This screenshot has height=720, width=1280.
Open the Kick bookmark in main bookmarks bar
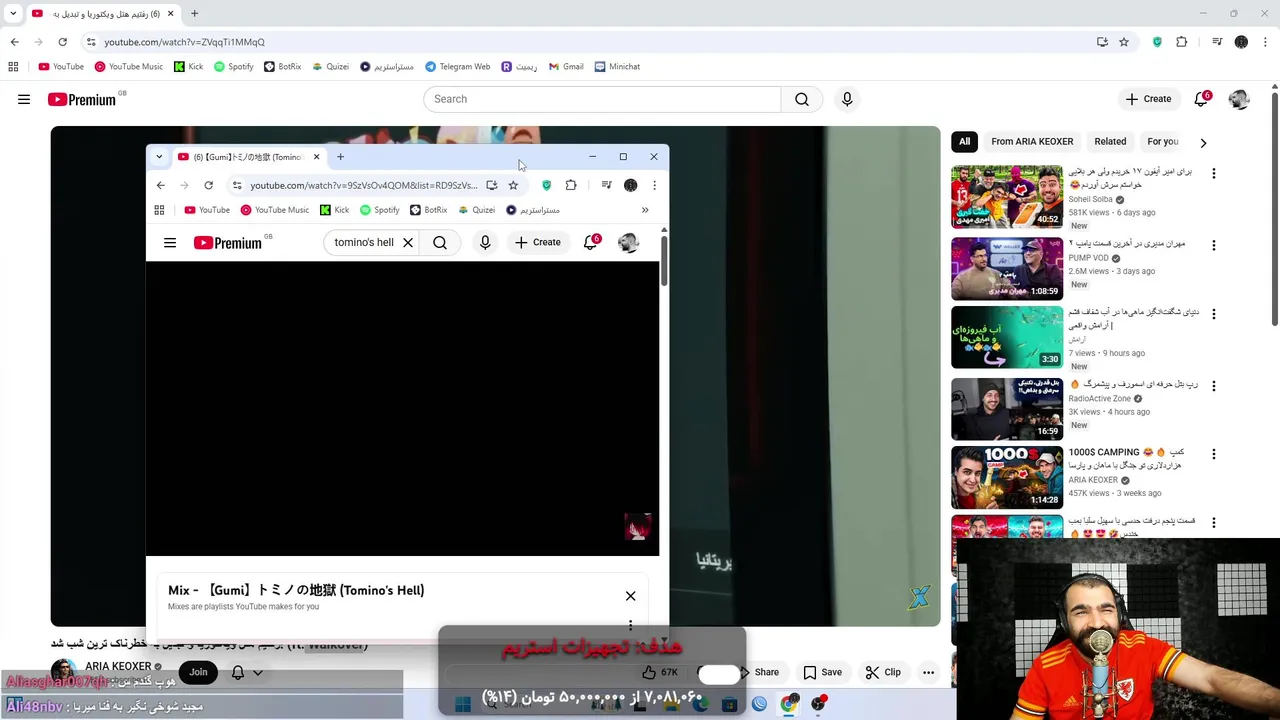(189, 67)
